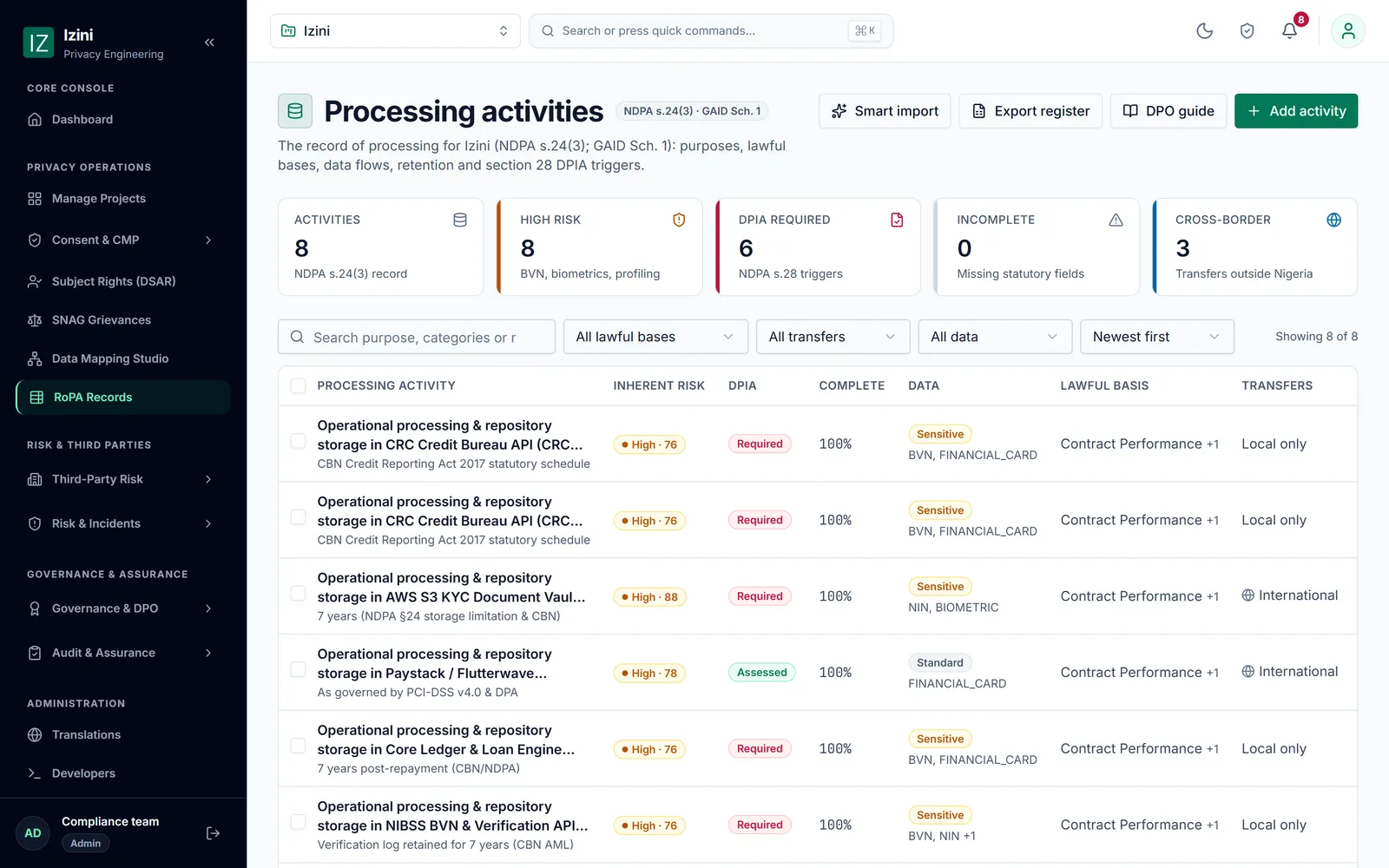Click the Standard data tag on the Paystack row

pyautogui.click(x=940, y=663)
